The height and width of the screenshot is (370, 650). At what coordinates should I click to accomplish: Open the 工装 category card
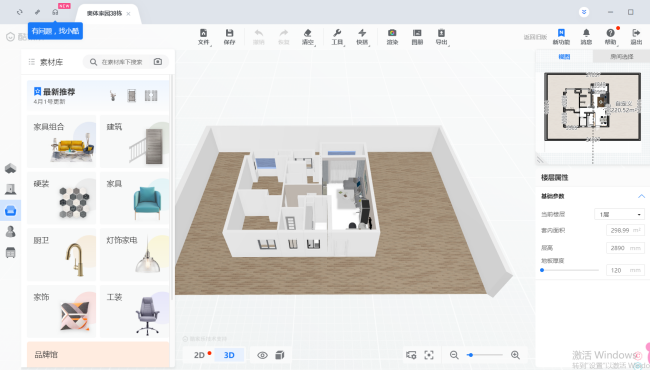[135, 311]
